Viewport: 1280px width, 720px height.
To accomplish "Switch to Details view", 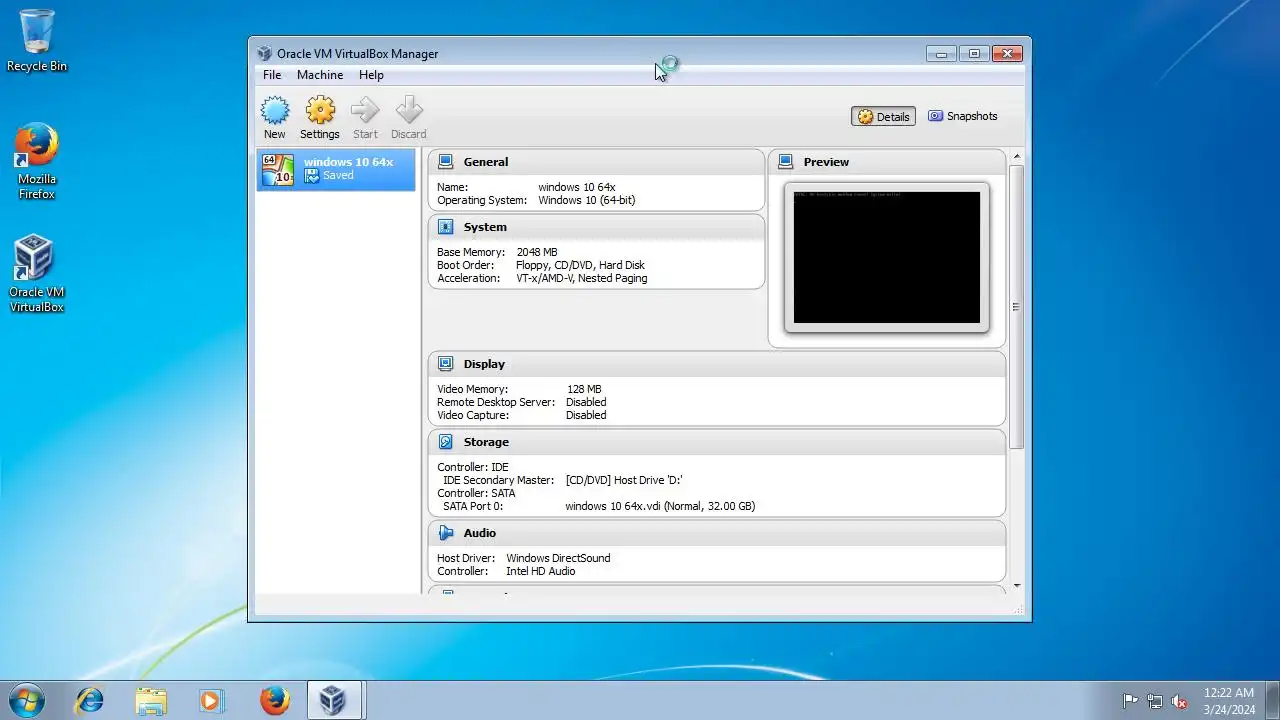I will point(884,116).
